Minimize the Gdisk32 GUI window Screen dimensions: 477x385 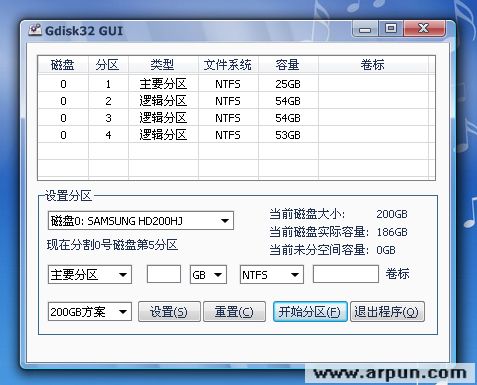pyautogui.click(x=365, y=29)
